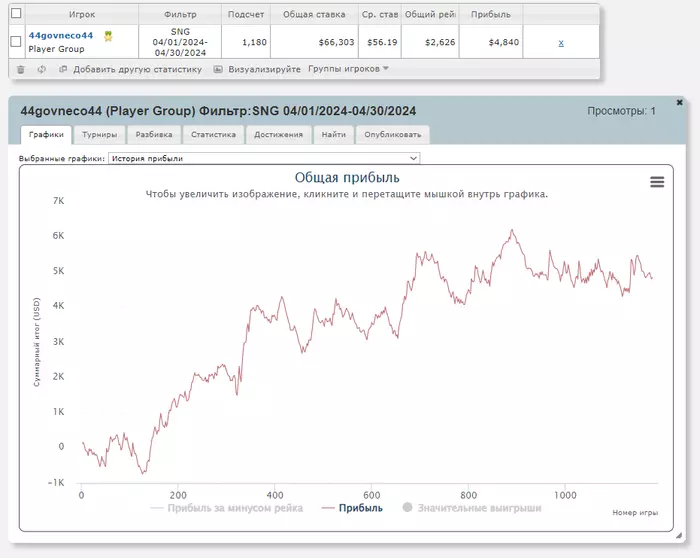Sort by Фильтр column header
Viewport: 700px width, 558px height.
click(x=180, y=14)
